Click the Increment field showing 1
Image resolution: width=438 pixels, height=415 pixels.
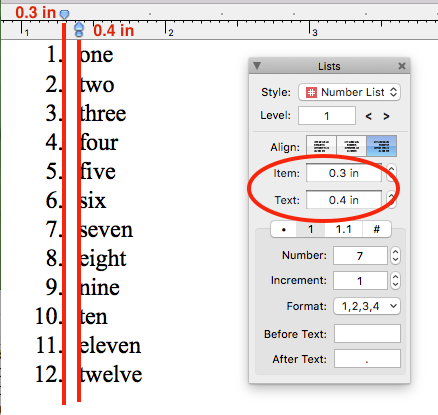coord(360,281)
